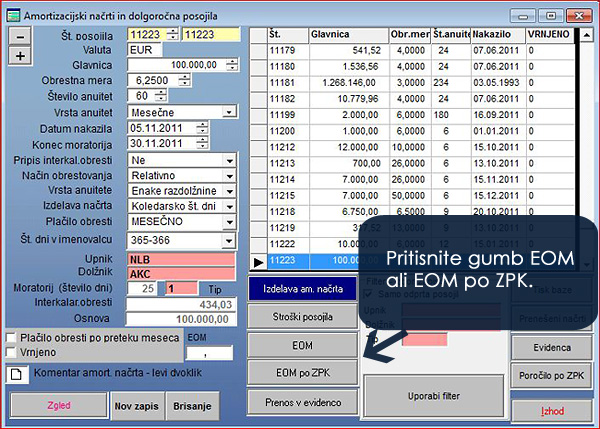Open the Vrsta anuitet dropdown

(230, 112)
